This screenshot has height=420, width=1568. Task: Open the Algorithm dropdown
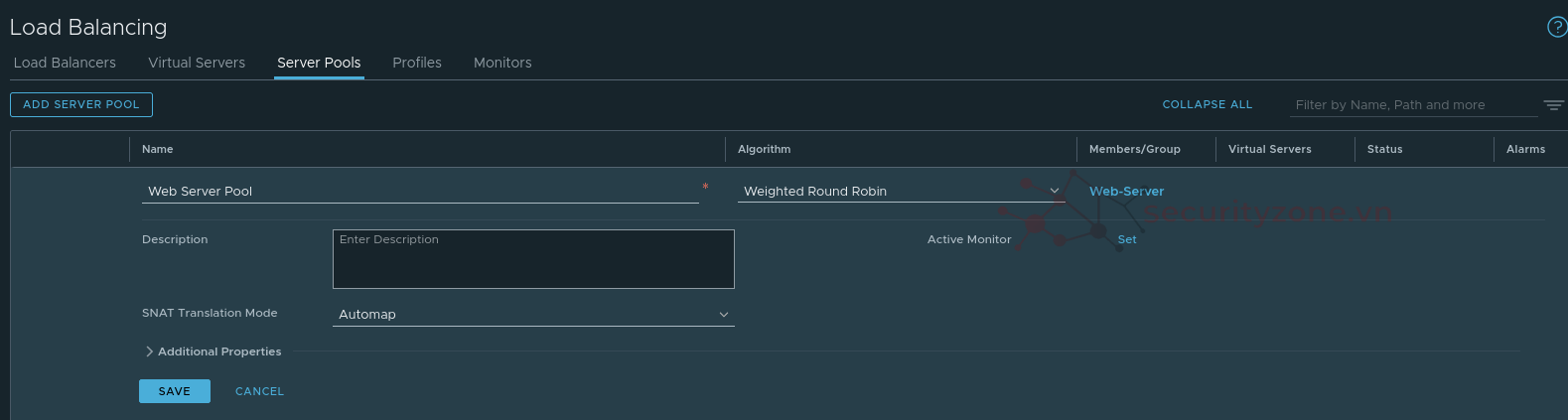pos(900,191)
